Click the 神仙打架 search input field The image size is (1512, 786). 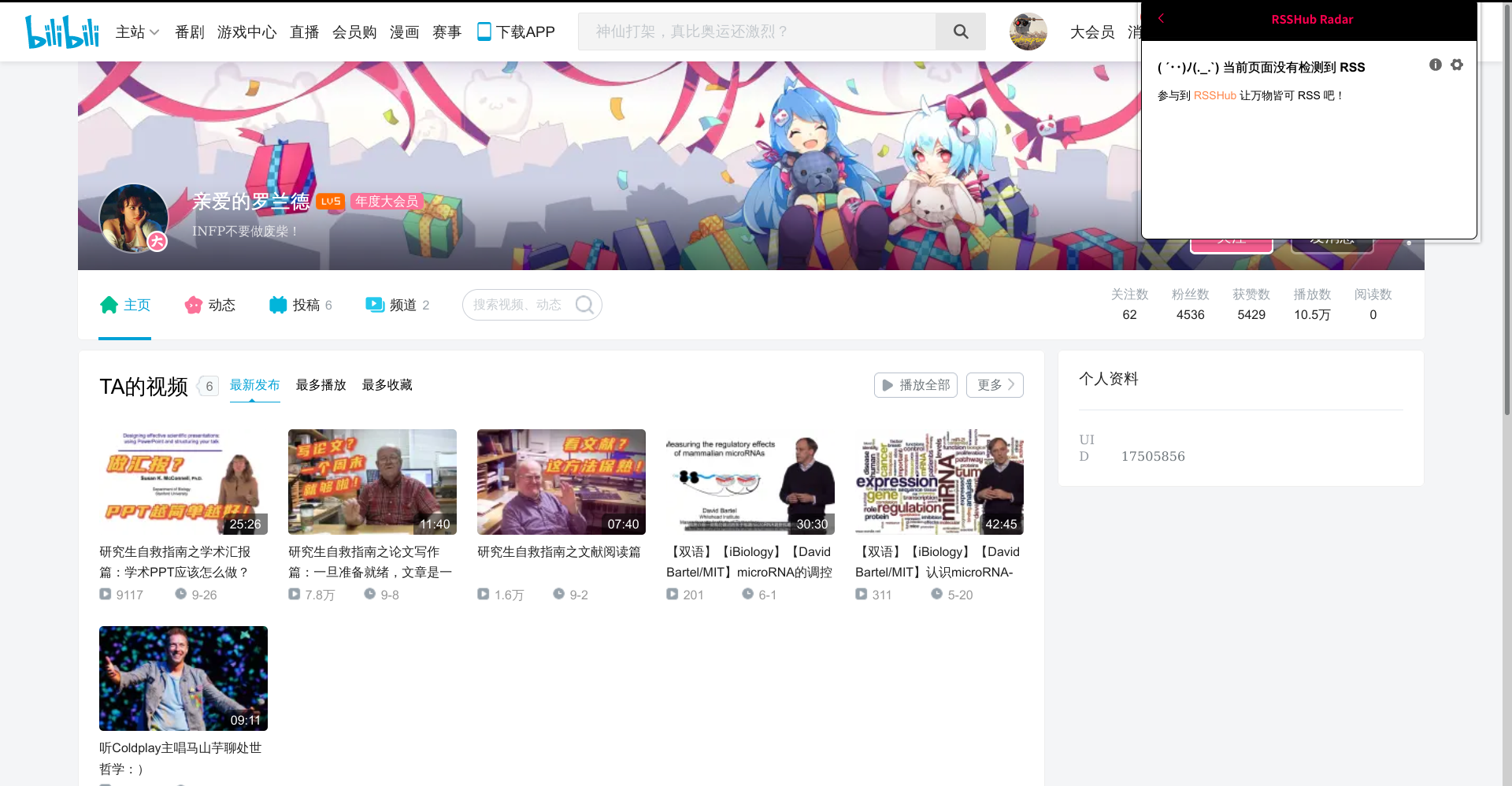(x=756, y=32)
